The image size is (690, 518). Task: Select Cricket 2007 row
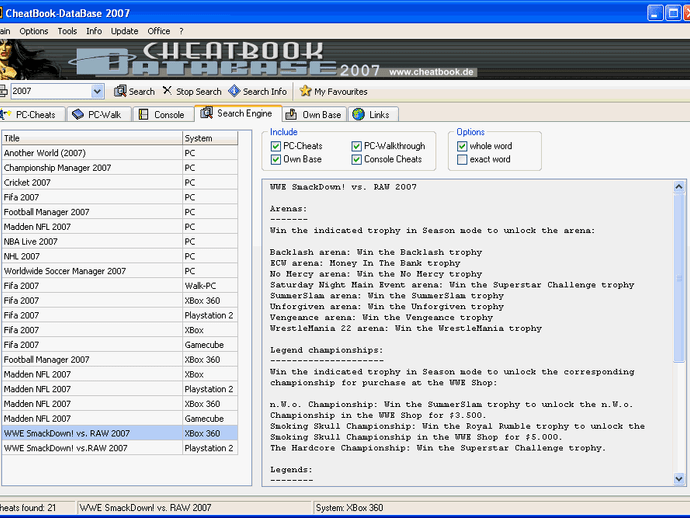(120, 183)
